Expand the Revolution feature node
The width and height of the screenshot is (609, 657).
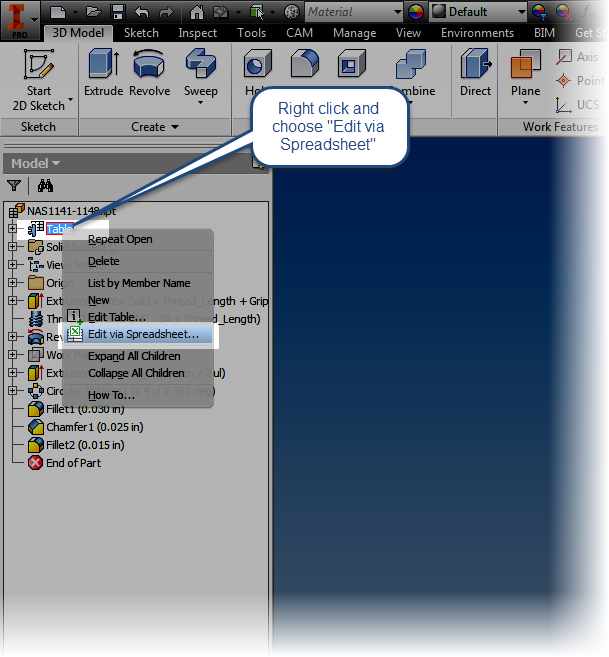[12, 336]
